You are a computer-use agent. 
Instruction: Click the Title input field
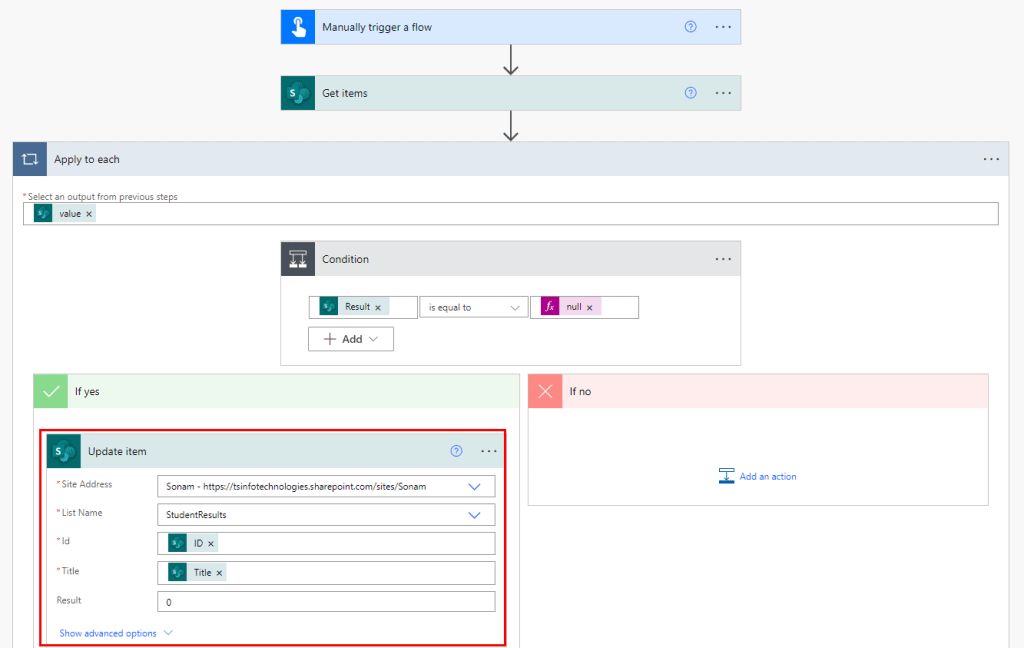coord(326,573)
